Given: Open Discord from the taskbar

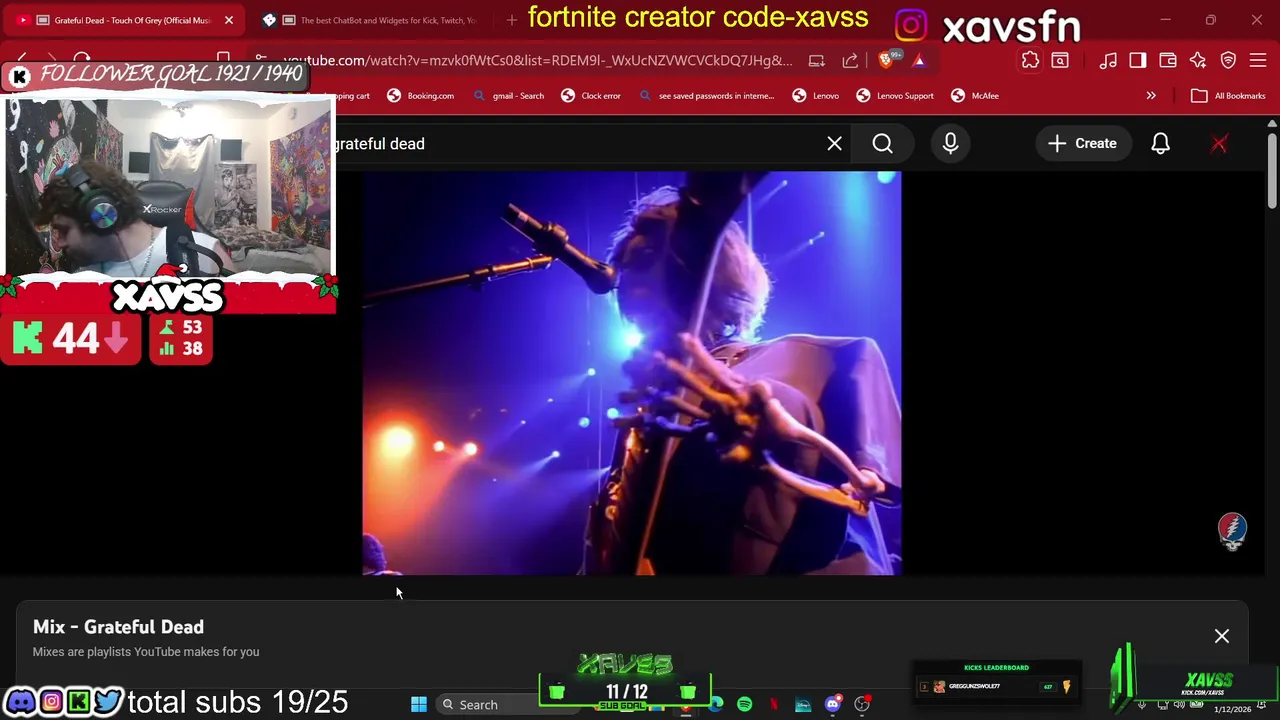Looking at the screenshot, I should (832, 705).
